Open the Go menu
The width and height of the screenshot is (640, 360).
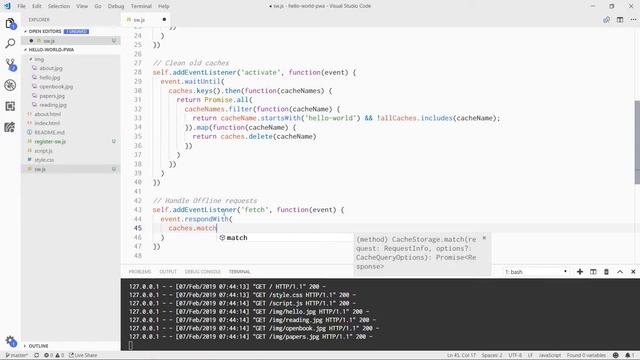98,6
